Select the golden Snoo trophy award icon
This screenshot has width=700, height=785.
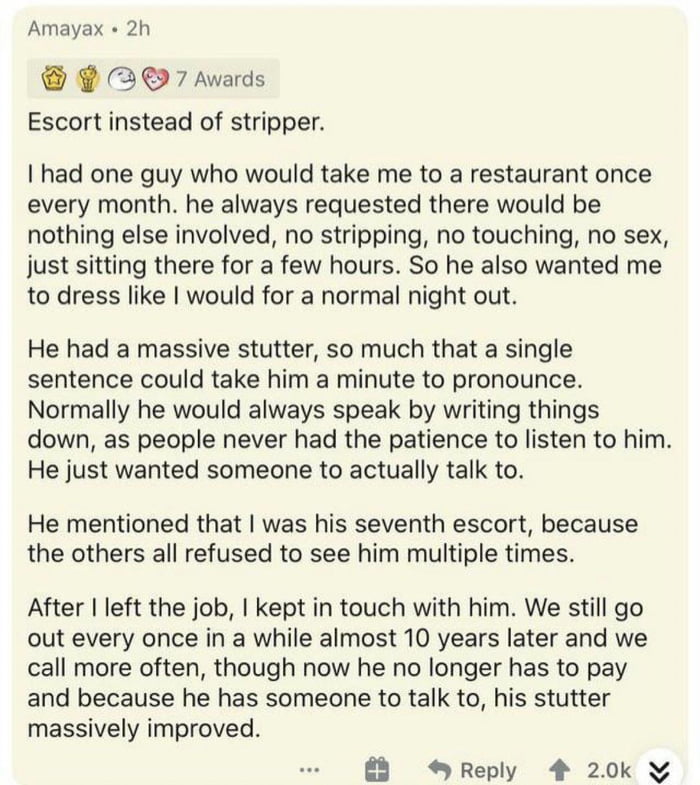(x=89, y=79)
